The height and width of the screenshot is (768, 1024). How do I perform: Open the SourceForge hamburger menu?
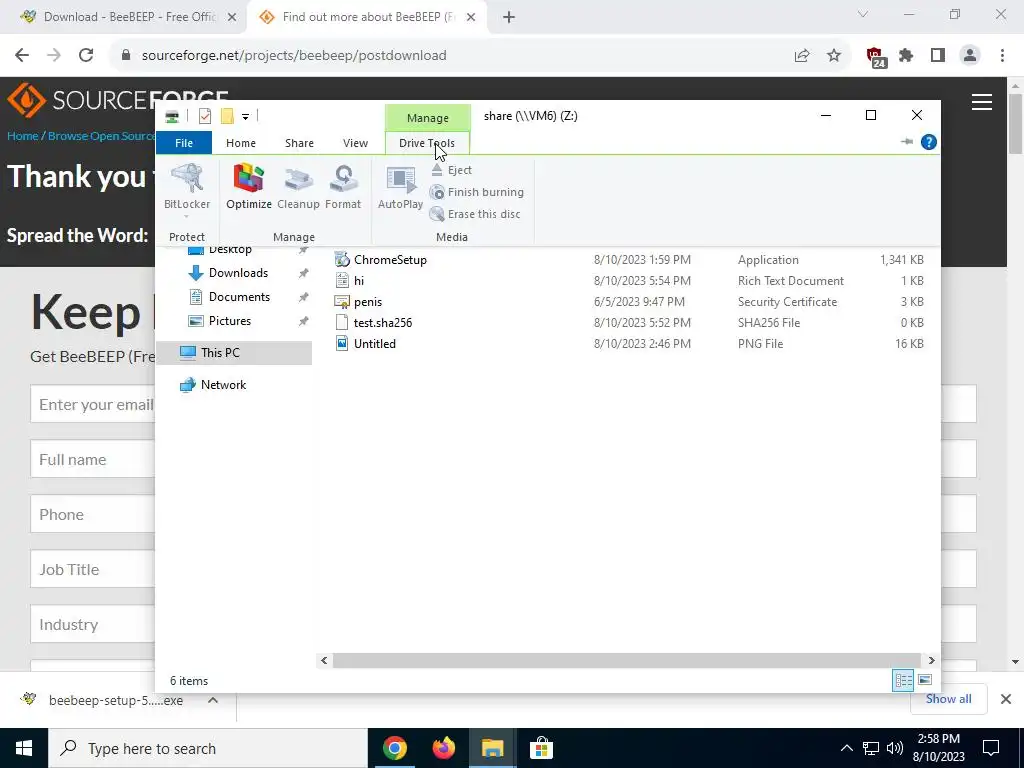(982, 103)
